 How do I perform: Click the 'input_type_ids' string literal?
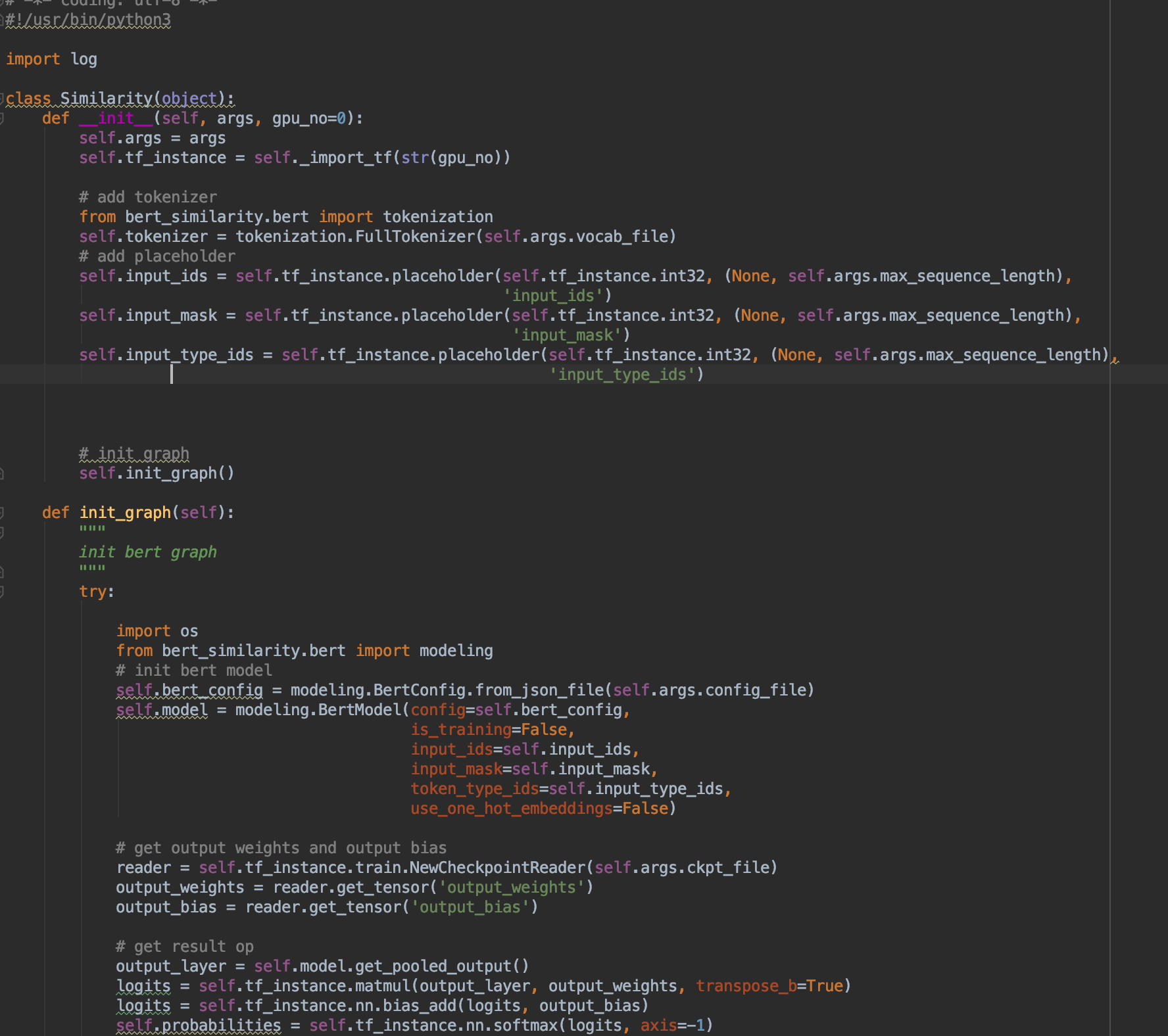(622, 375)
